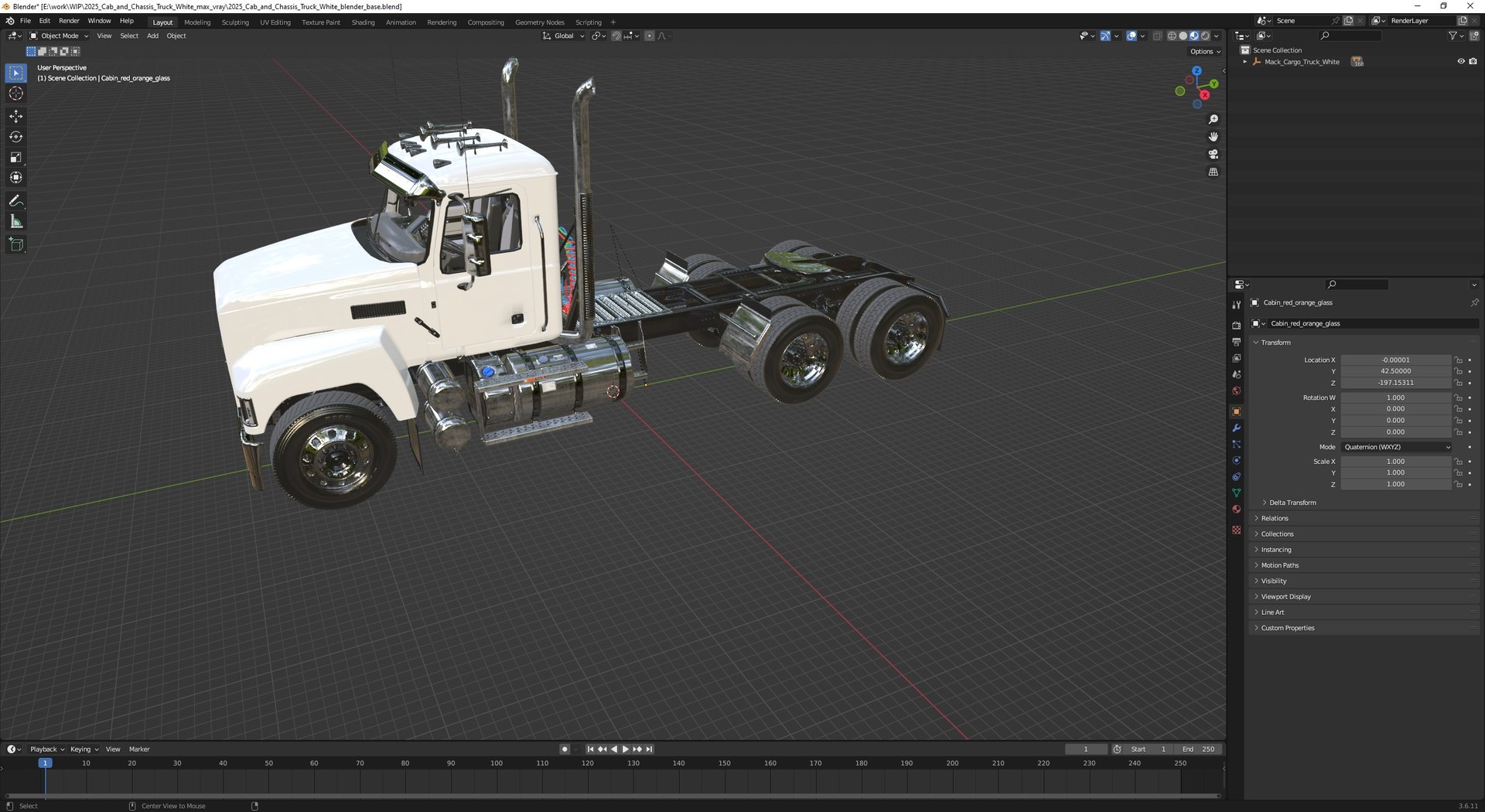Open the Object Mode dropdown
Viewport: 1485px width, 812px height.
click(59, 36)
